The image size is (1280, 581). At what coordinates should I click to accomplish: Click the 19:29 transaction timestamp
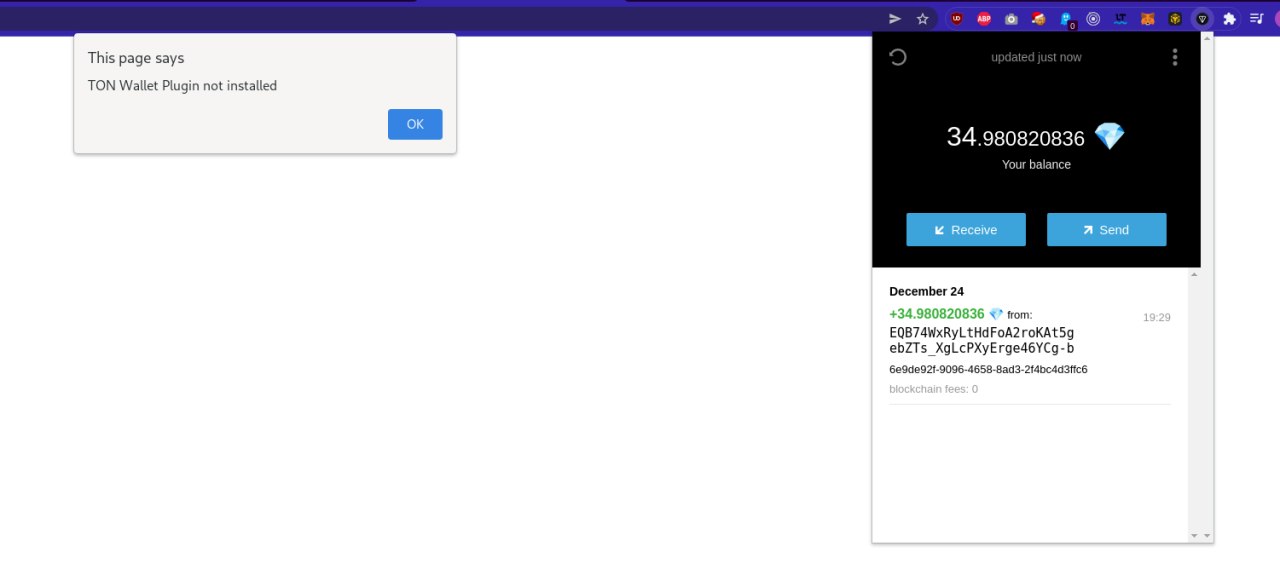[x=1157, y=317]
